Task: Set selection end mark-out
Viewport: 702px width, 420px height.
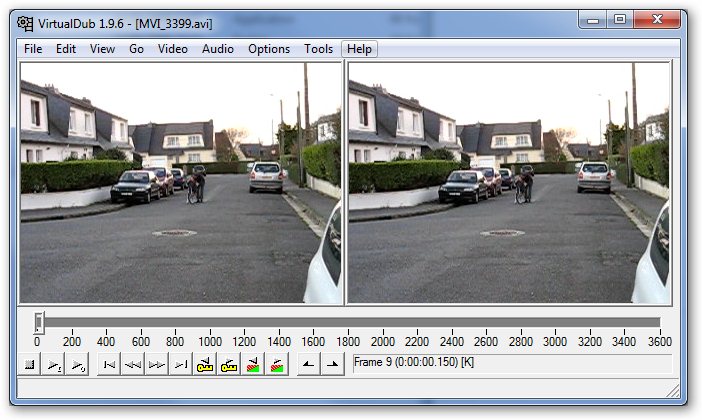Action: point(333,364)
